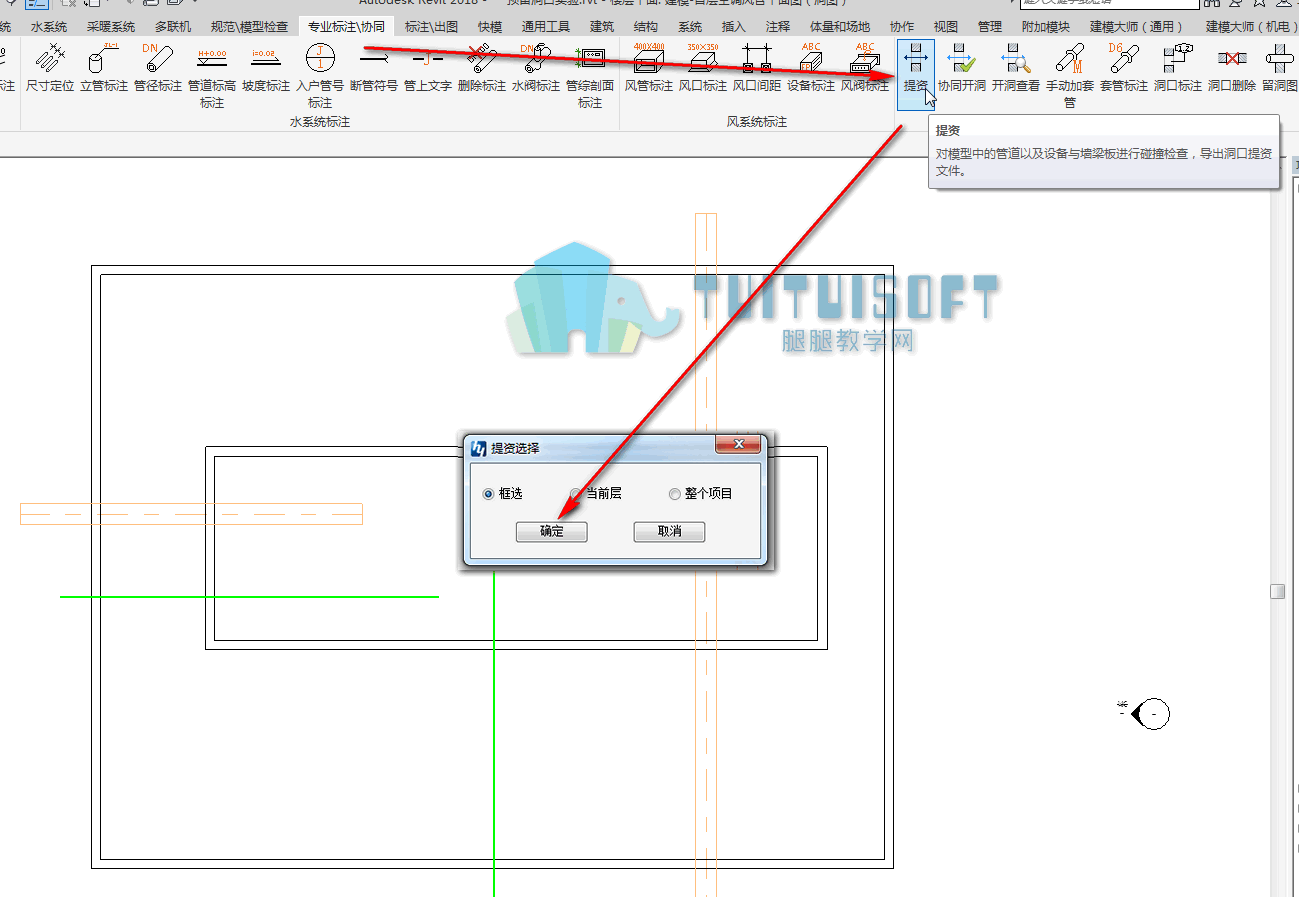Click the vertical scrollbar thumb of drawing view
The width and height of the screenshot is (1299, 897).
pos(1277,592)
